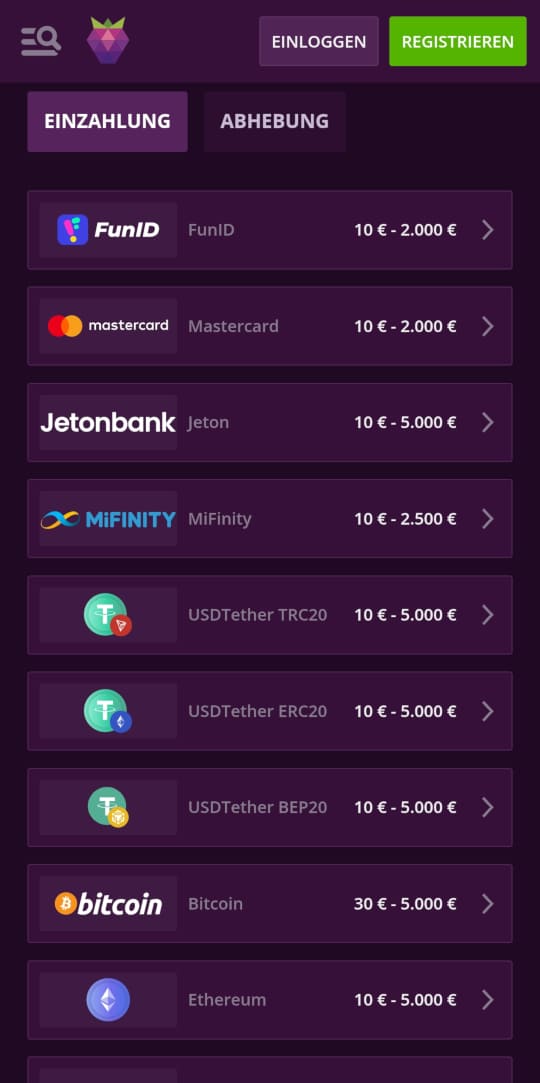540x1083 pixels.
Task: Expand the FunID row chevron
Action: pyautogui.click(x=488, y=230)
